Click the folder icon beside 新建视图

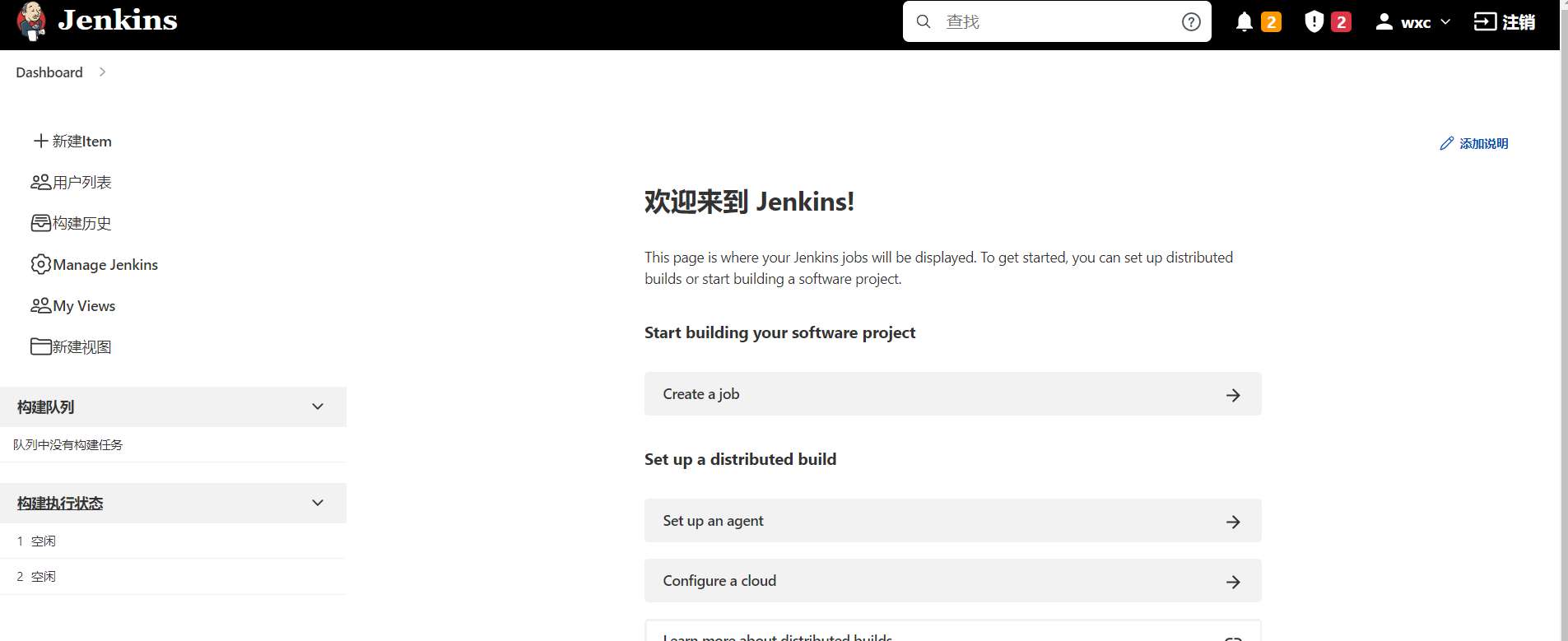(41, 346)
